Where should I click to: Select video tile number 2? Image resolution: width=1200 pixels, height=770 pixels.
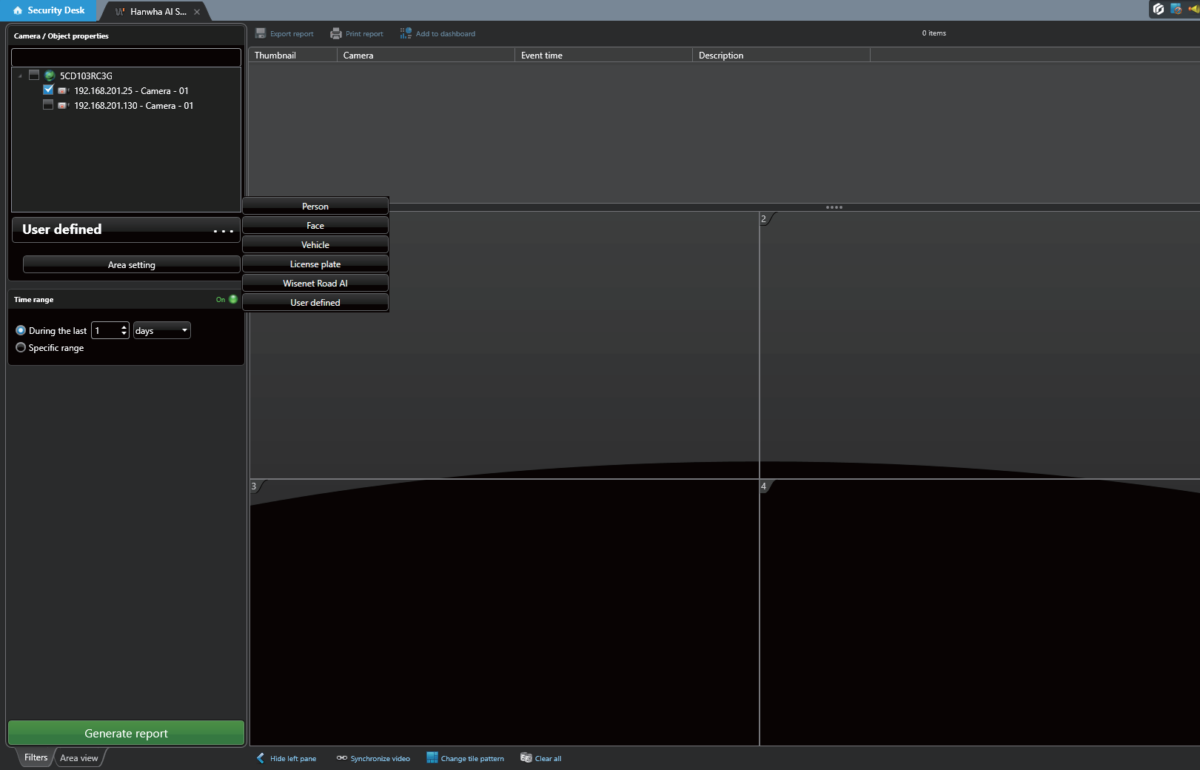coord(980,345)
